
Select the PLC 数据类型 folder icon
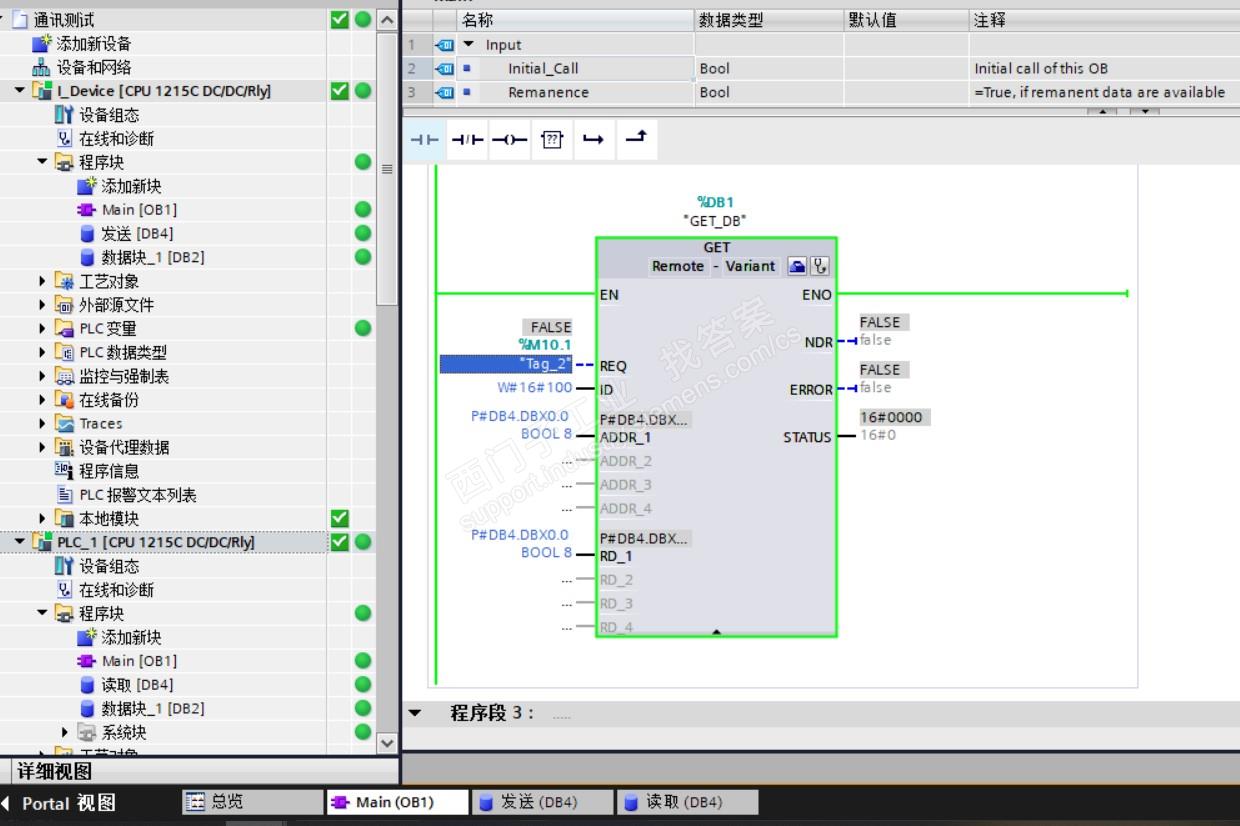pos(65,352)
